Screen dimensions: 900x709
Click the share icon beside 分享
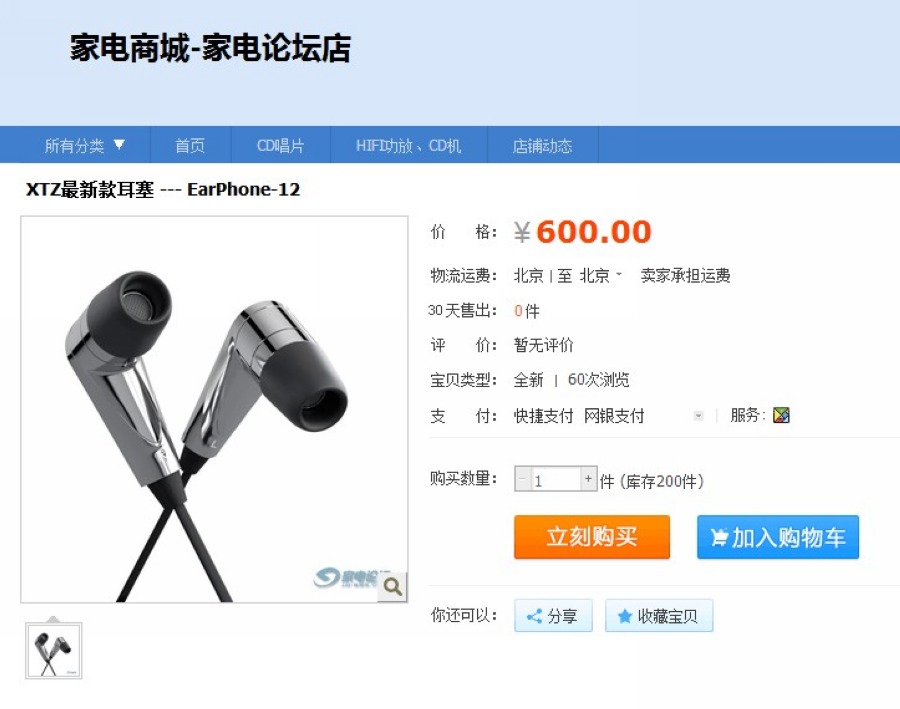(x=534, y=617)
